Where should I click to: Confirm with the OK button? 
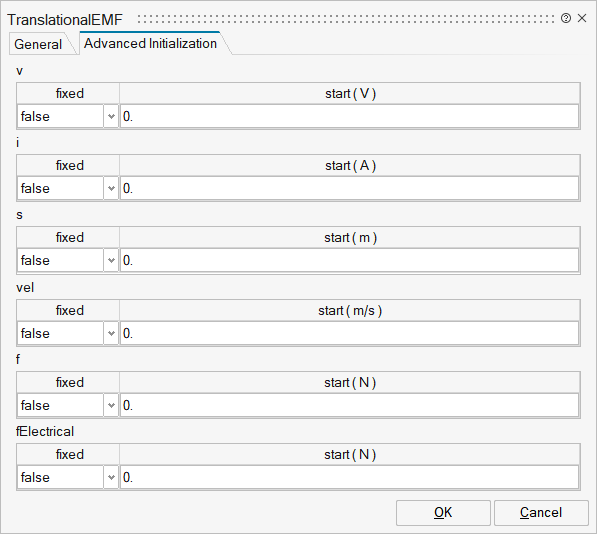click(443, 513)
